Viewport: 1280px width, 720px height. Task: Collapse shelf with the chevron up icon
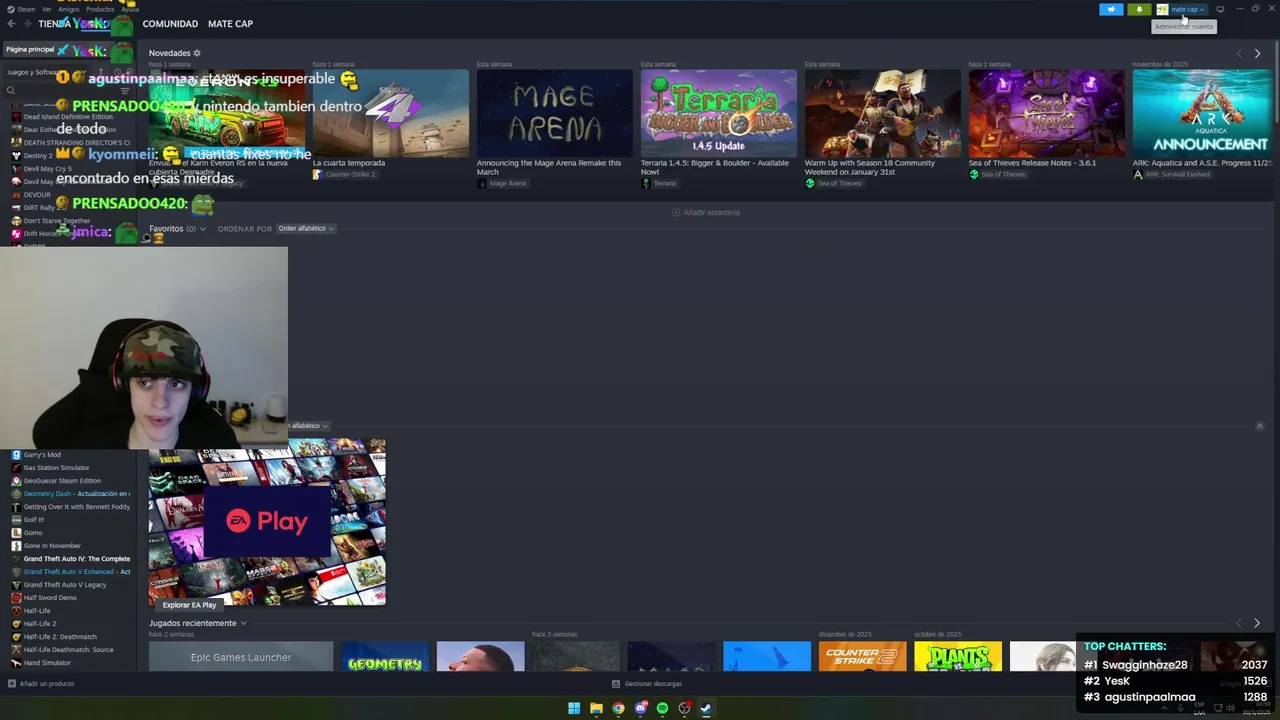[1259, 426]
